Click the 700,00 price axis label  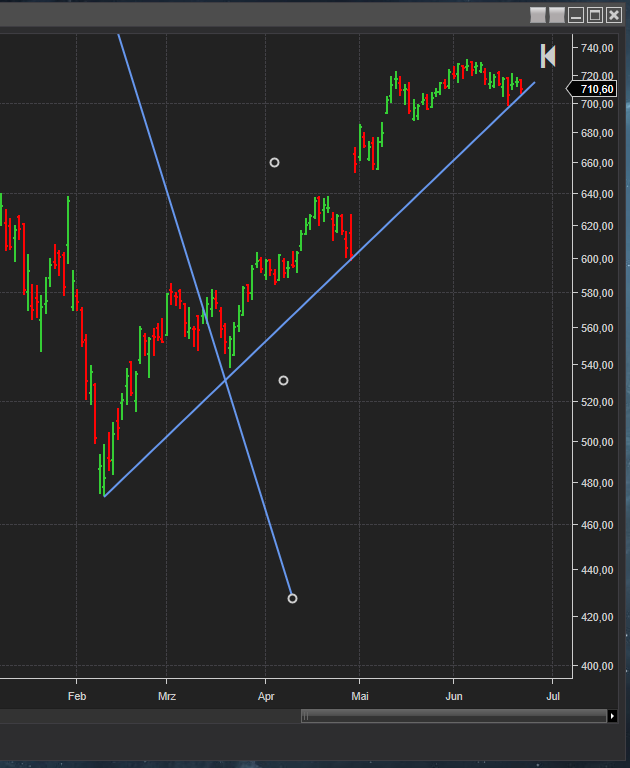click(597, 104)
